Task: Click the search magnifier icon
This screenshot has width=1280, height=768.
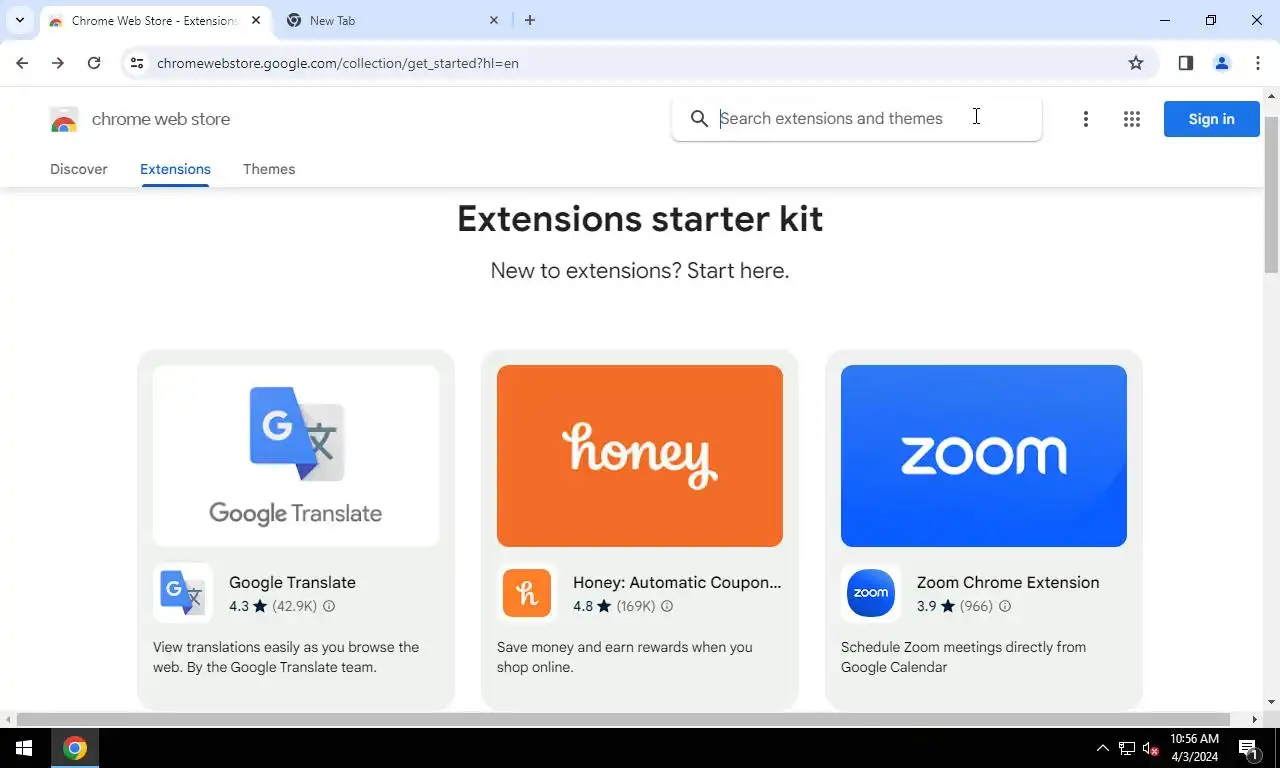Action: tap(699, 119)
